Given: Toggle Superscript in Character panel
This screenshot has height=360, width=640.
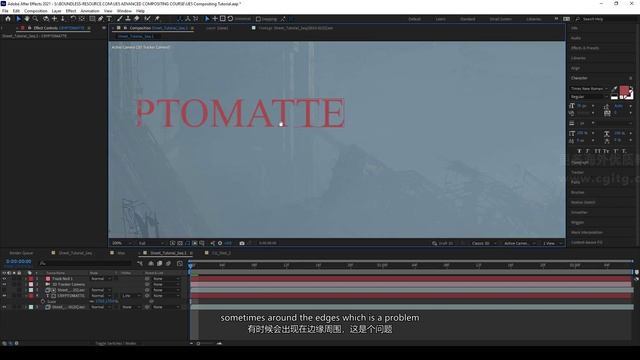Looking at the screenshot, I should click(616, 151).
